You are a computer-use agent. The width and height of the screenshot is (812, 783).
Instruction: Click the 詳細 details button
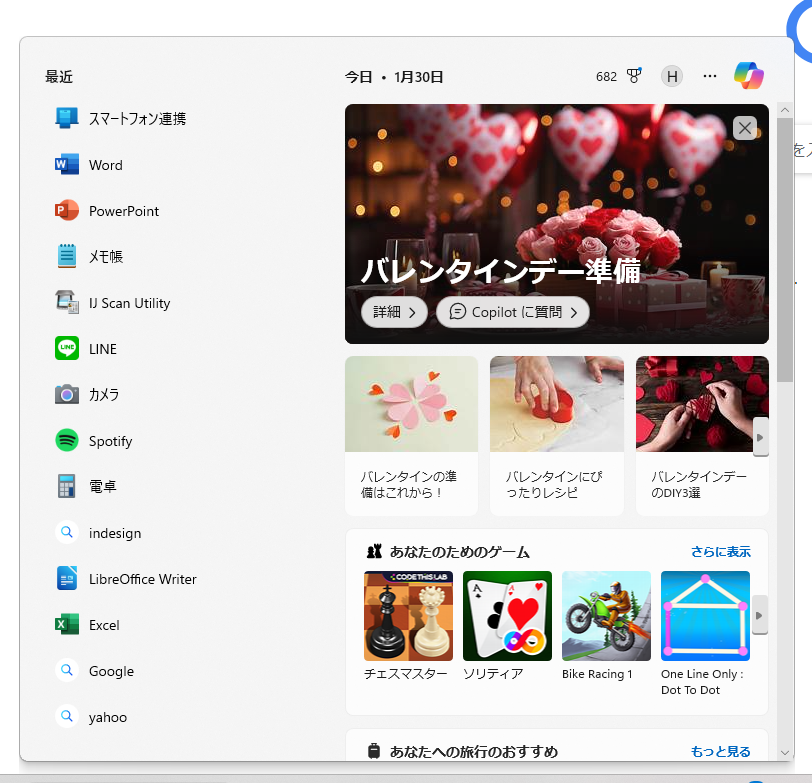pos(394,312)
